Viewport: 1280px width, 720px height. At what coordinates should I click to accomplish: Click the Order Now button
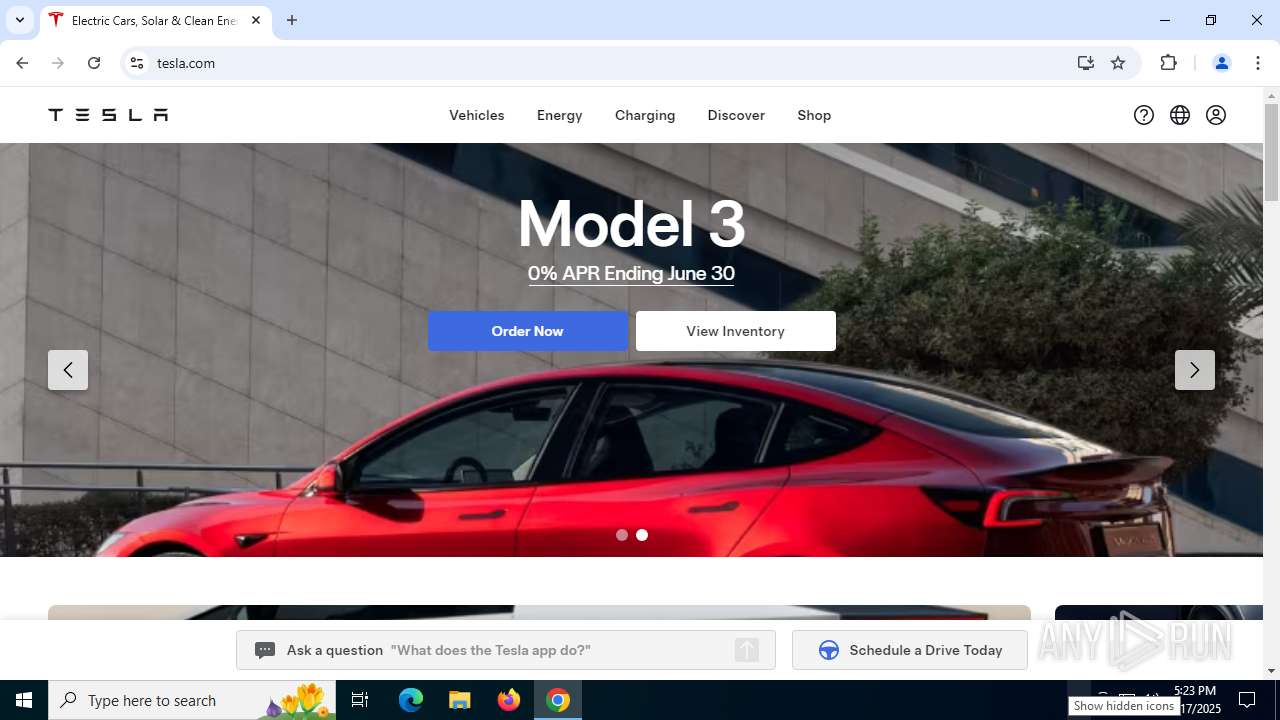[528, 331]
